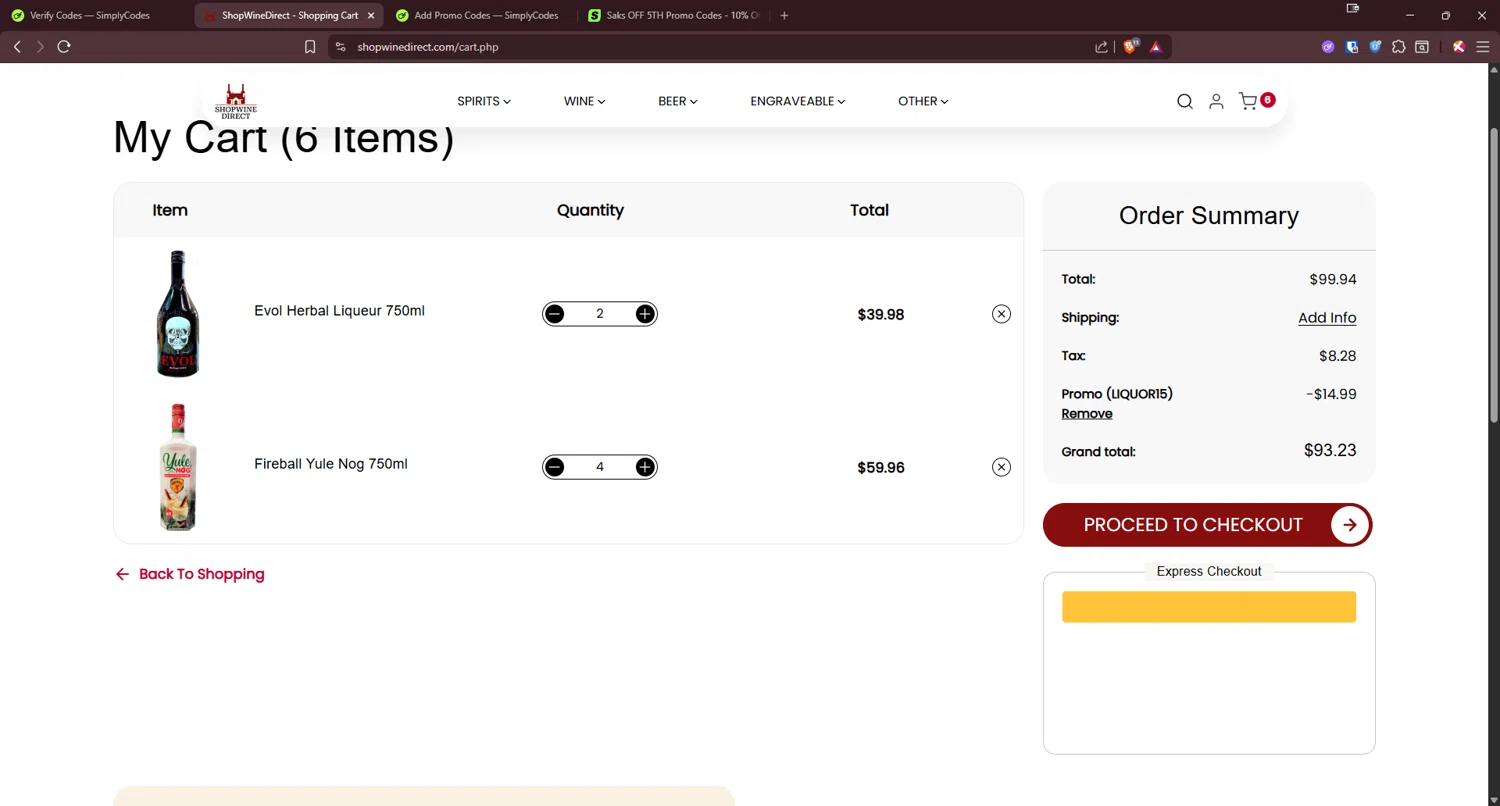The width and height of the screenshot is (1500, 806).
Task: Open the Bitwarden shield extension icon
Action: click(x=1352, y=47)
